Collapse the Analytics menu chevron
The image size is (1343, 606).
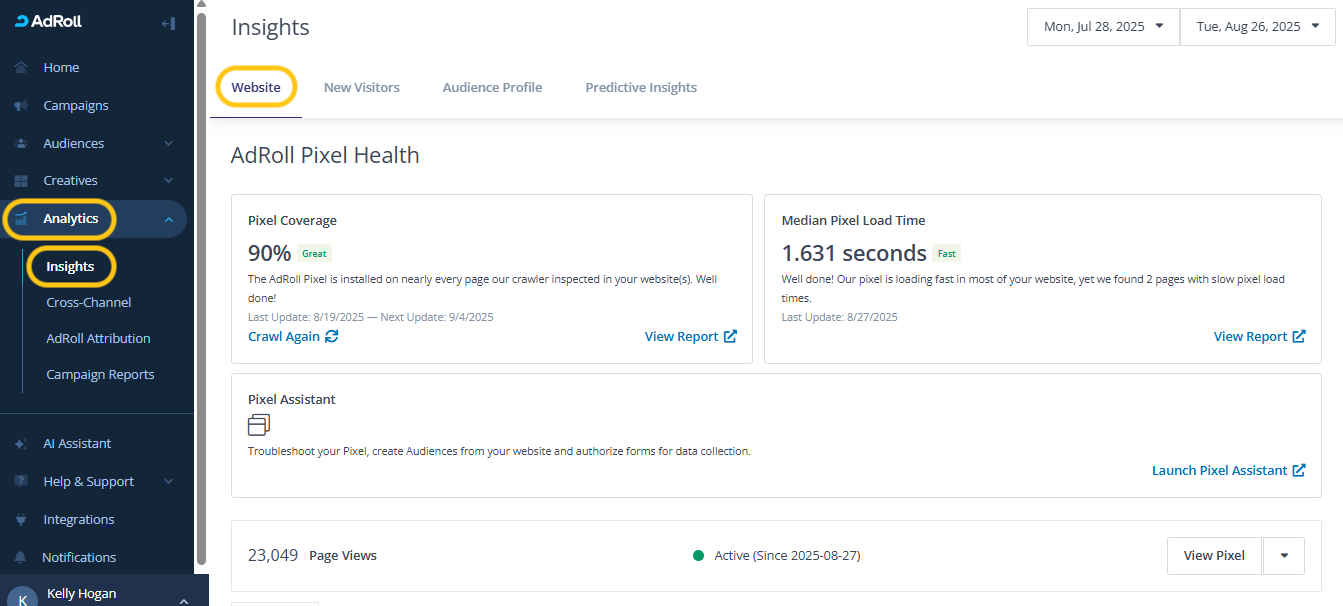click(168, 220)
